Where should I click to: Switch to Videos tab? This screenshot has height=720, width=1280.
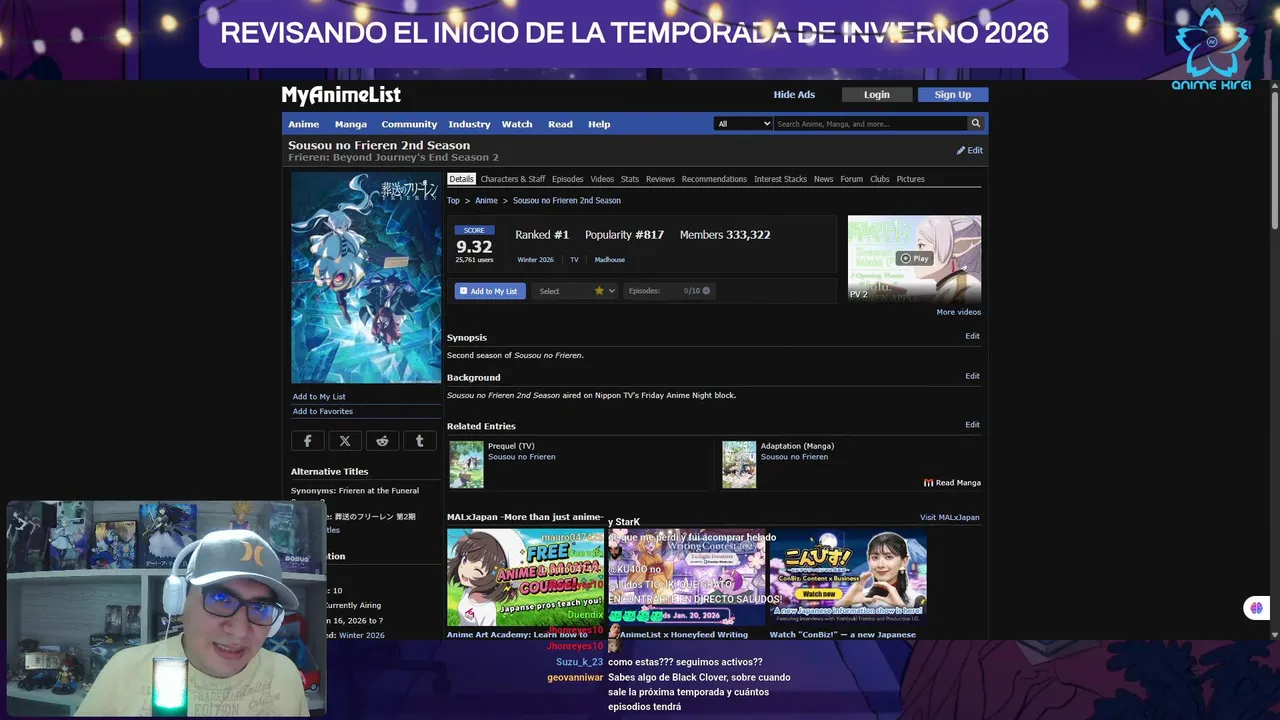click(602, 179)
